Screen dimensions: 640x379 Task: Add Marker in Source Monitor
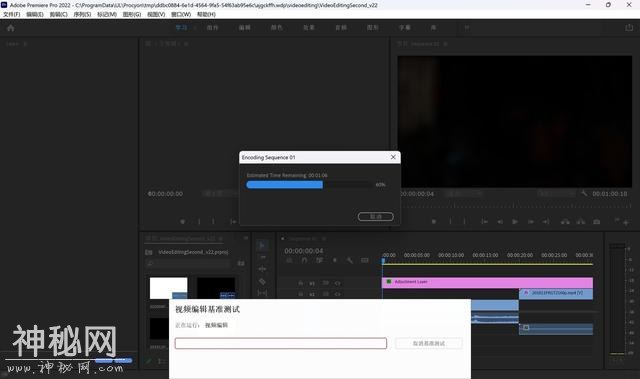tap(183, 222)
